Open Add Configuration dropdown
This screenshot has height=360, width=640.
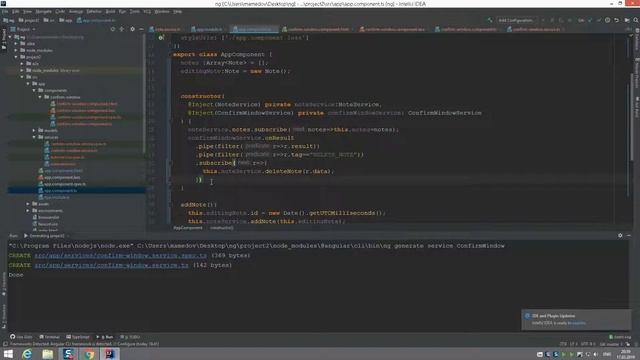pyautogui.click(x=516, y=20)
